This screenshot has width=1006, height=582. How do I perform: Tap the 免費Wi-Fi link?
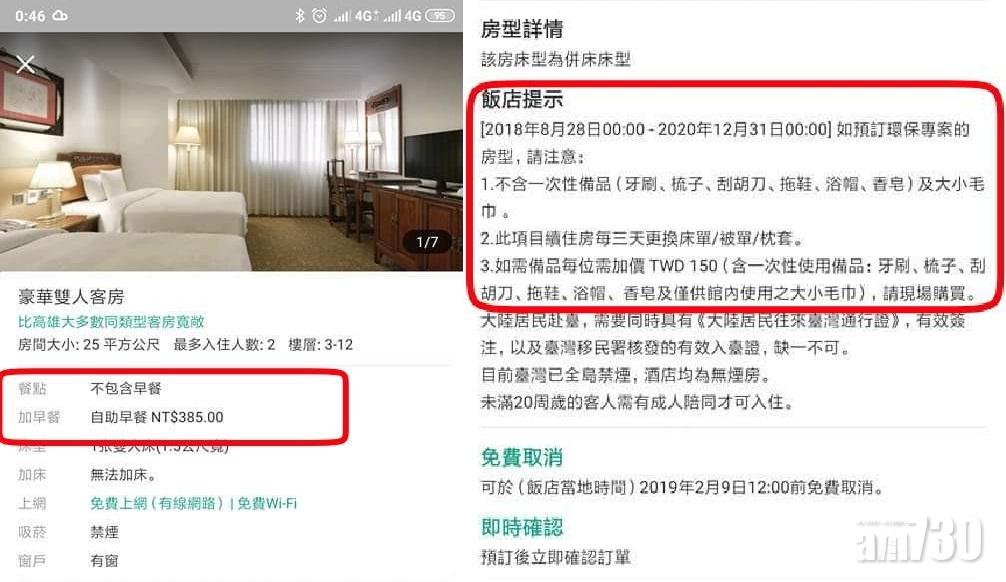tap(267, 503)
